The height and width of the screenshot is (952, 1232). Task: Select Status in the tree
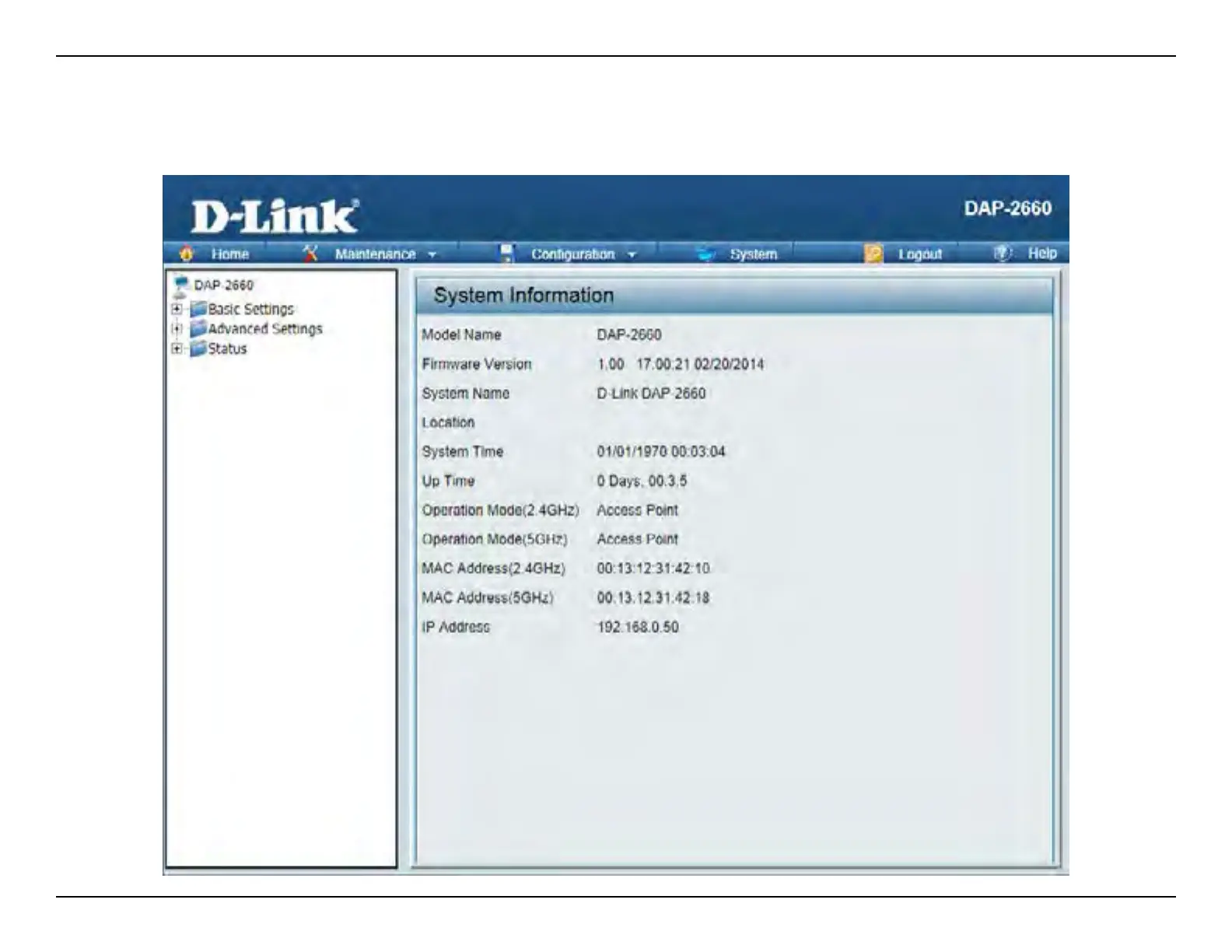tap(227, 349)
